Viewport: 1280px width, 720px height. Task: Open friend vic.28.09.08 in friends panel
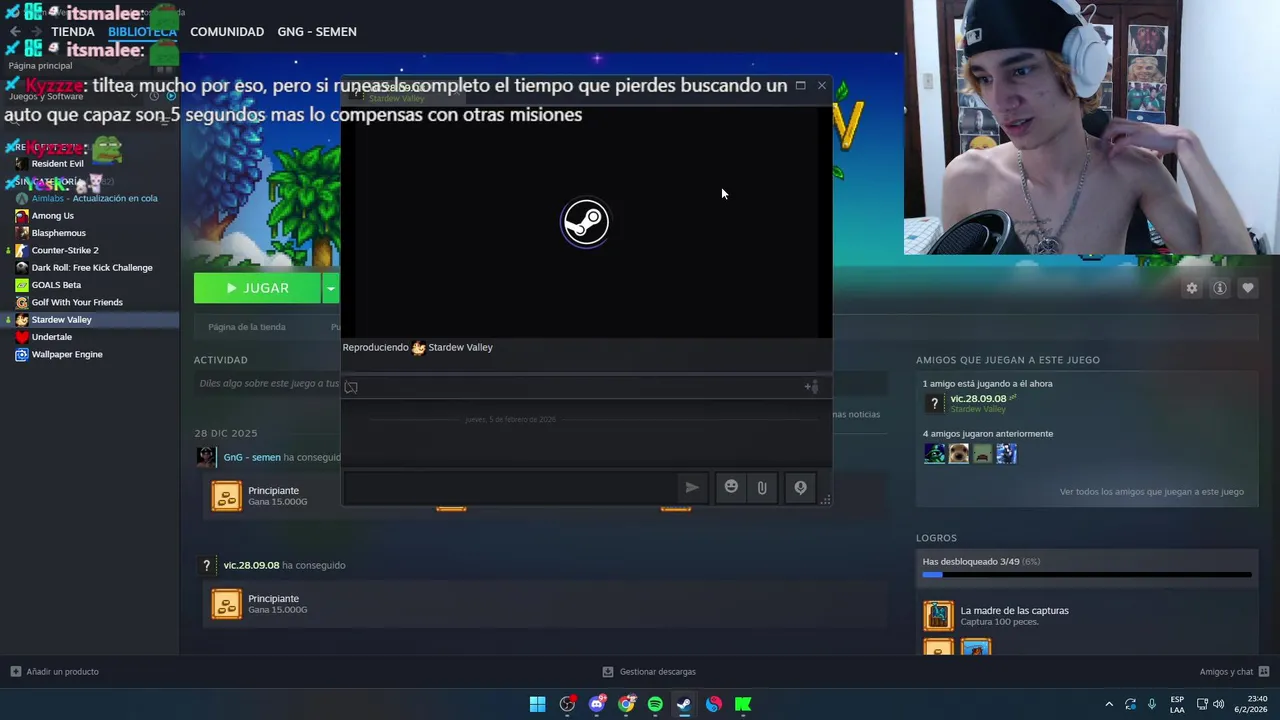(978, 399)
